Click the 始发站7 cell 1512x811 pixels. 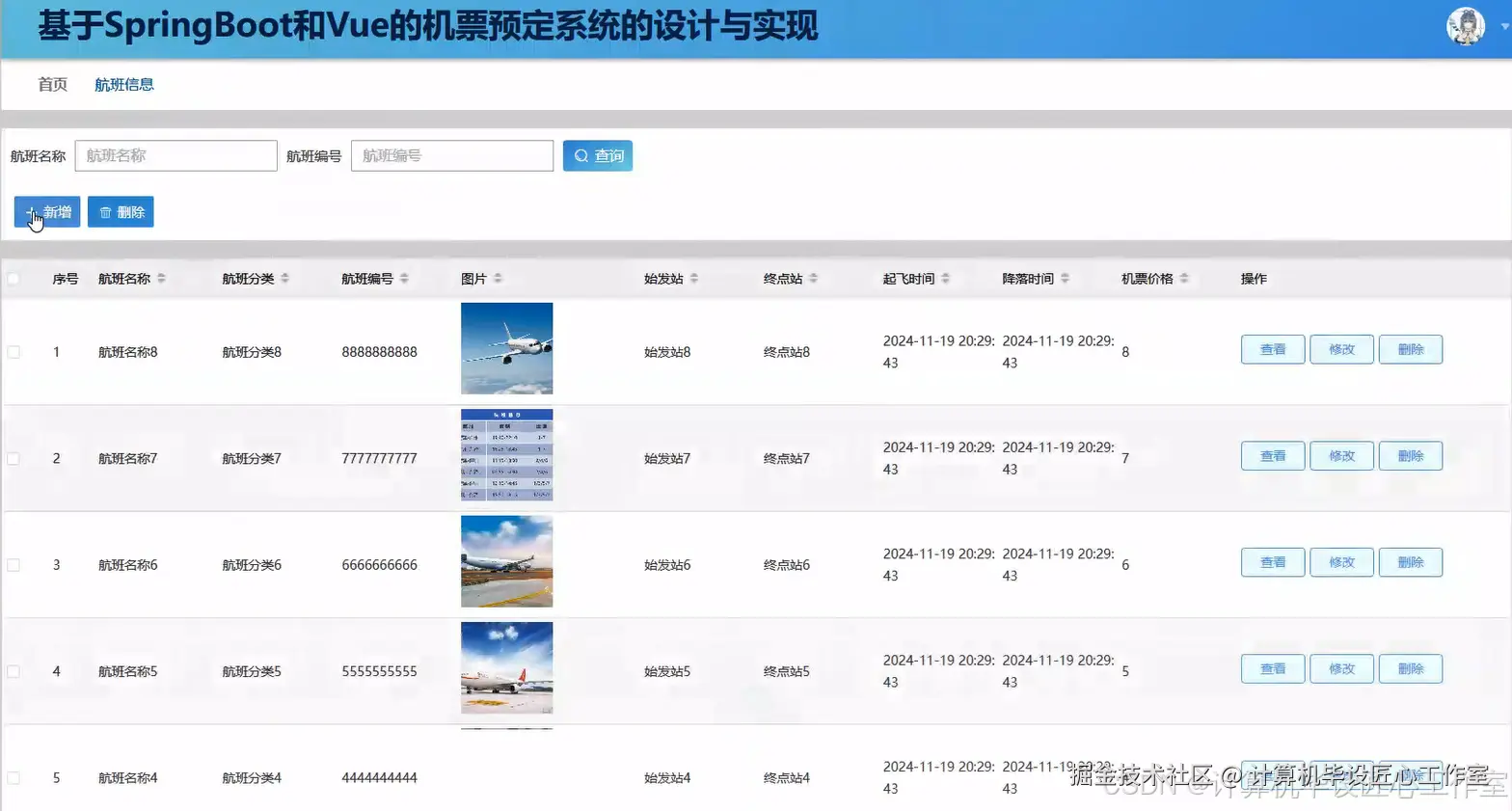pos(667,459)
